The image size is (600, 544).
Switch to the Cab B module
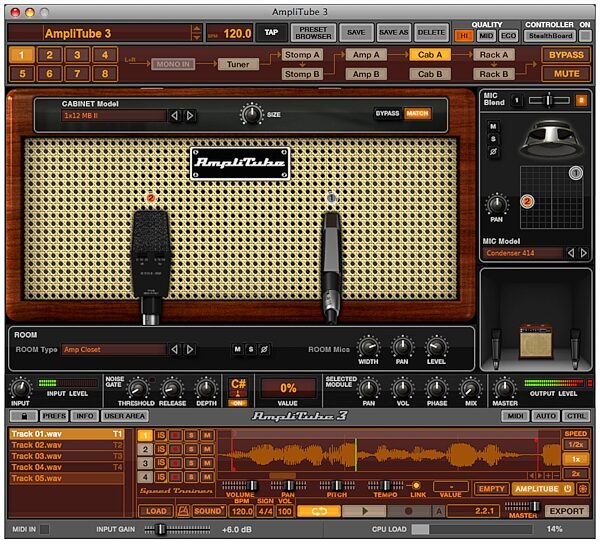pyautogui.click(x=430, y=74)
